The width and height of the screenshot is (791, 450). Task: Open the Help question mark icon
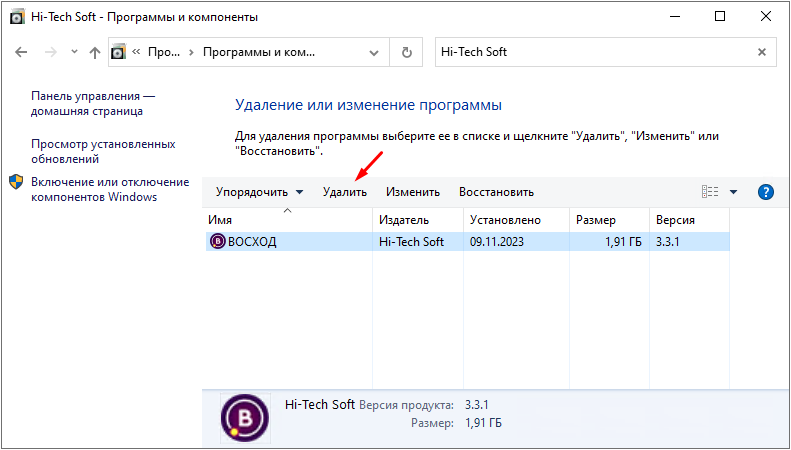pyautogui.click(x=766, y=192)
